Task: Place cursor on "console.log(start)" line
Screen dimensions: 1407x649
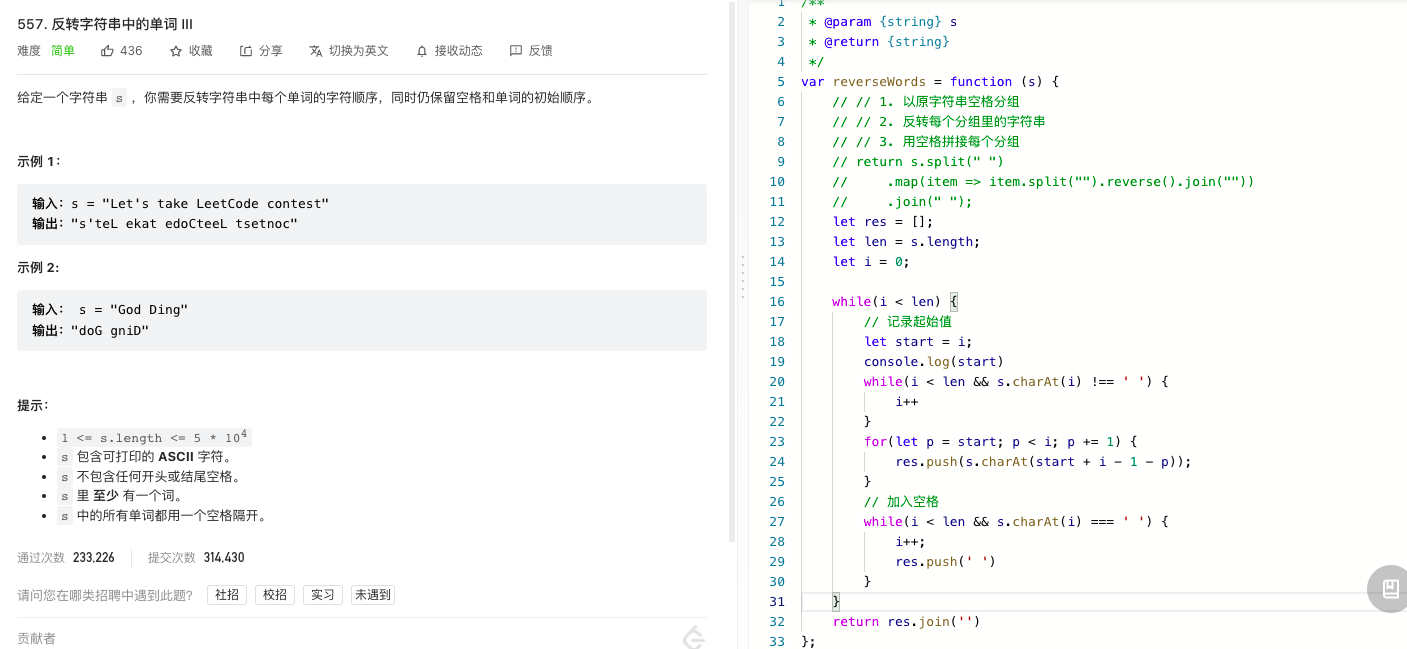Action: click(934, 361)
